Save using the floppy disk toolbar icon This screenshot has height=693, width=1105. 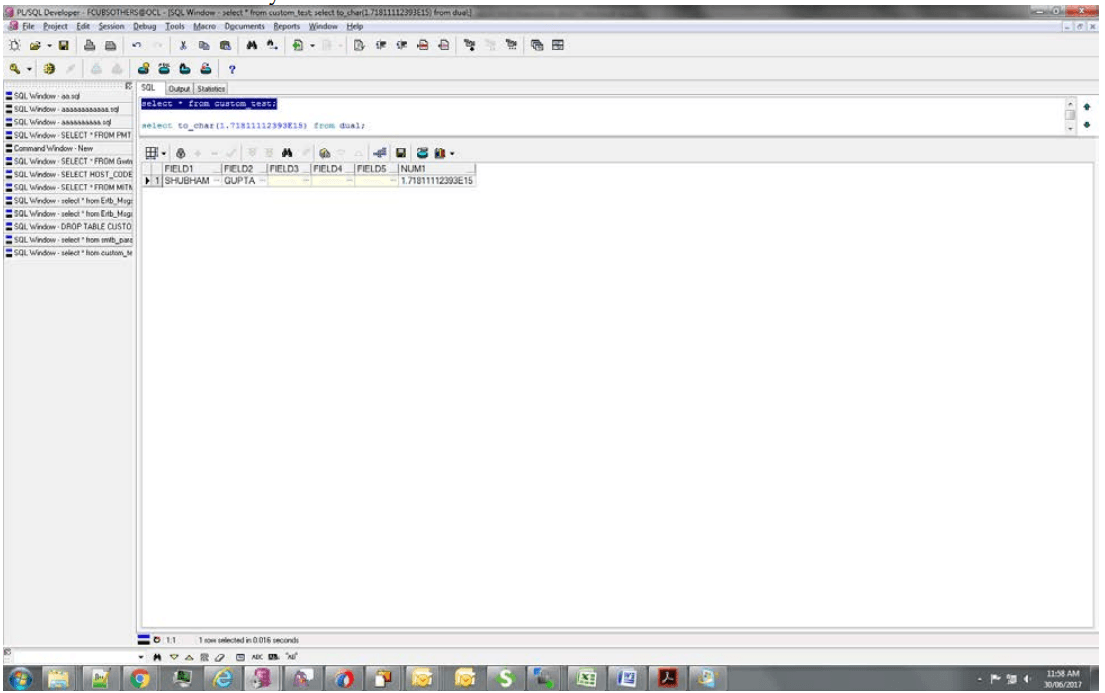coord(63,46)
